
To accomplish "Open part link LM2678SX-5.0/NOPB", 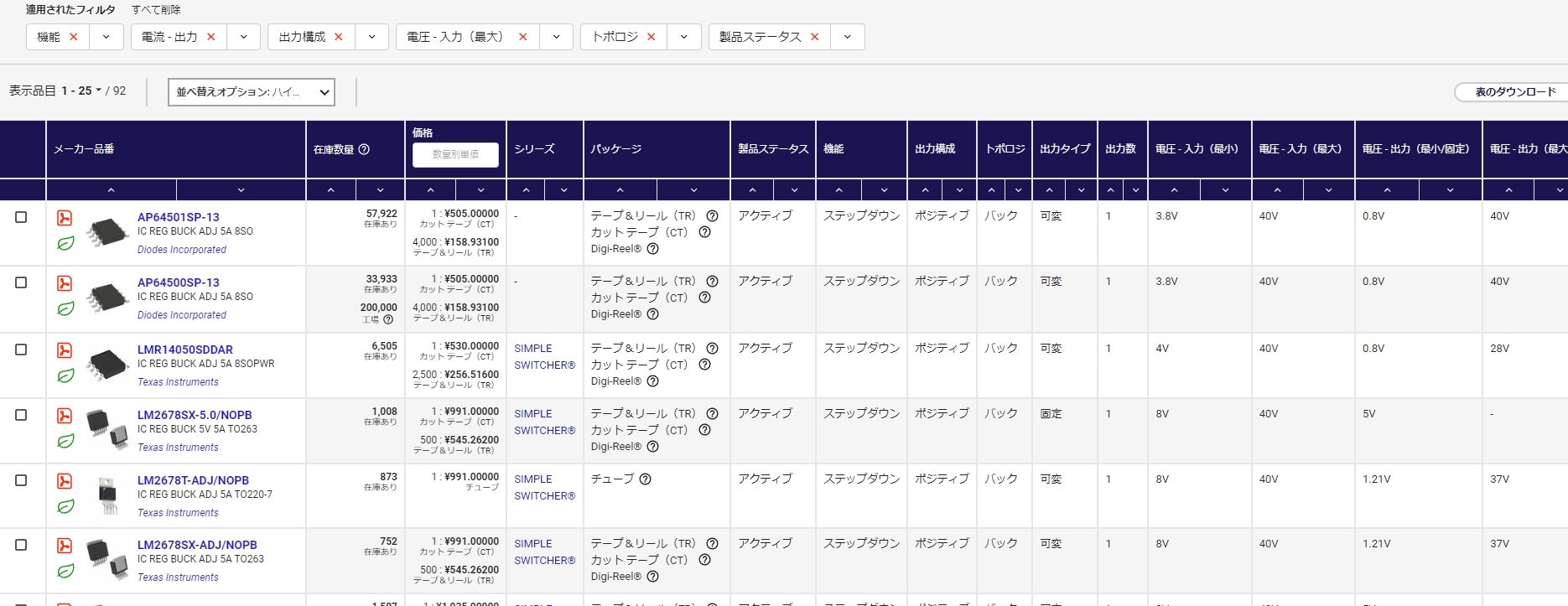I will [195, 415].
